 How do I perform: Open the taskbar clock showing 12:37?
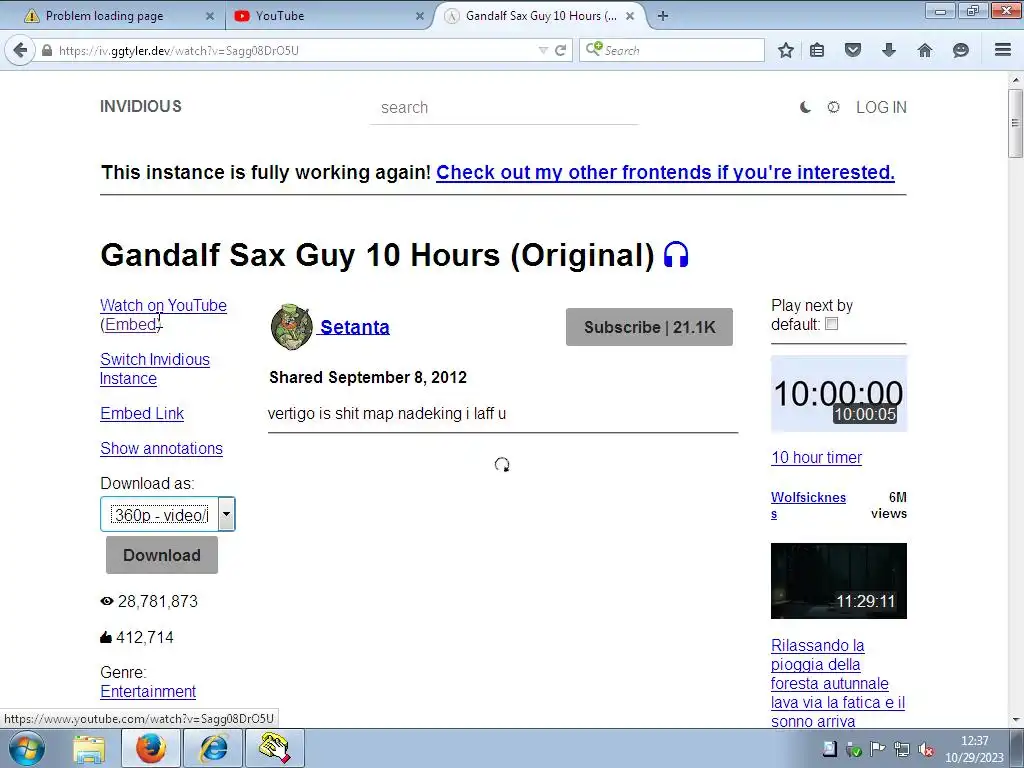974,749
